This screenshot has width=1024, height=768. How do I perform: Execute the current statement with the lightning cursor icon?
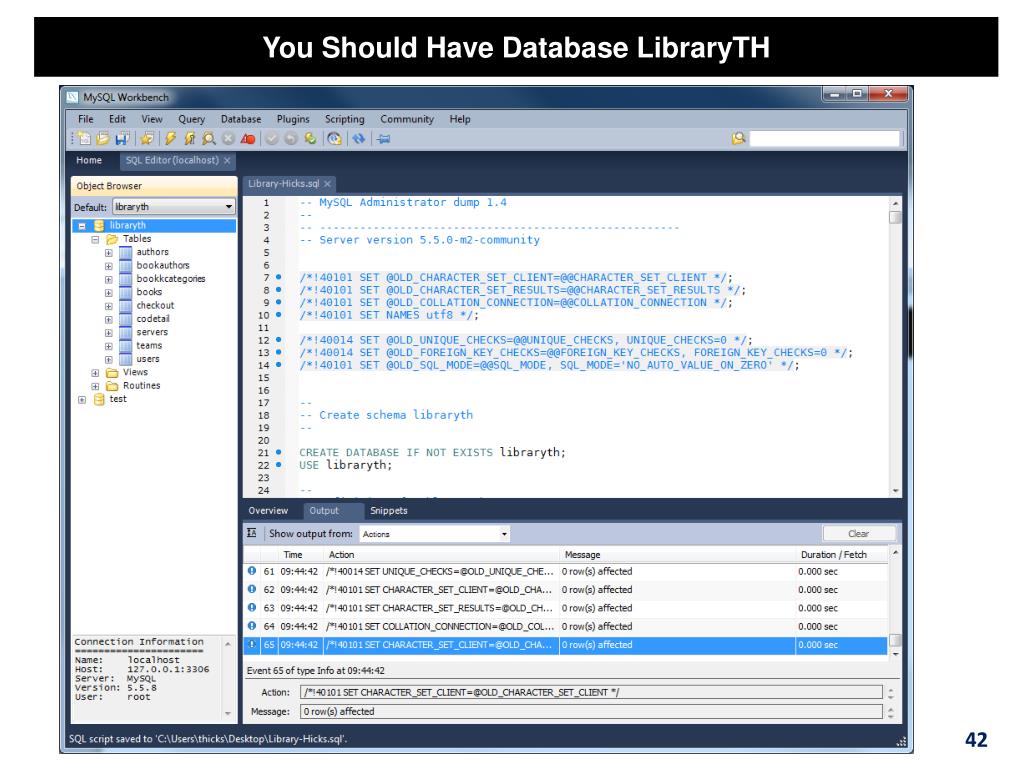[x=189, y=138]
